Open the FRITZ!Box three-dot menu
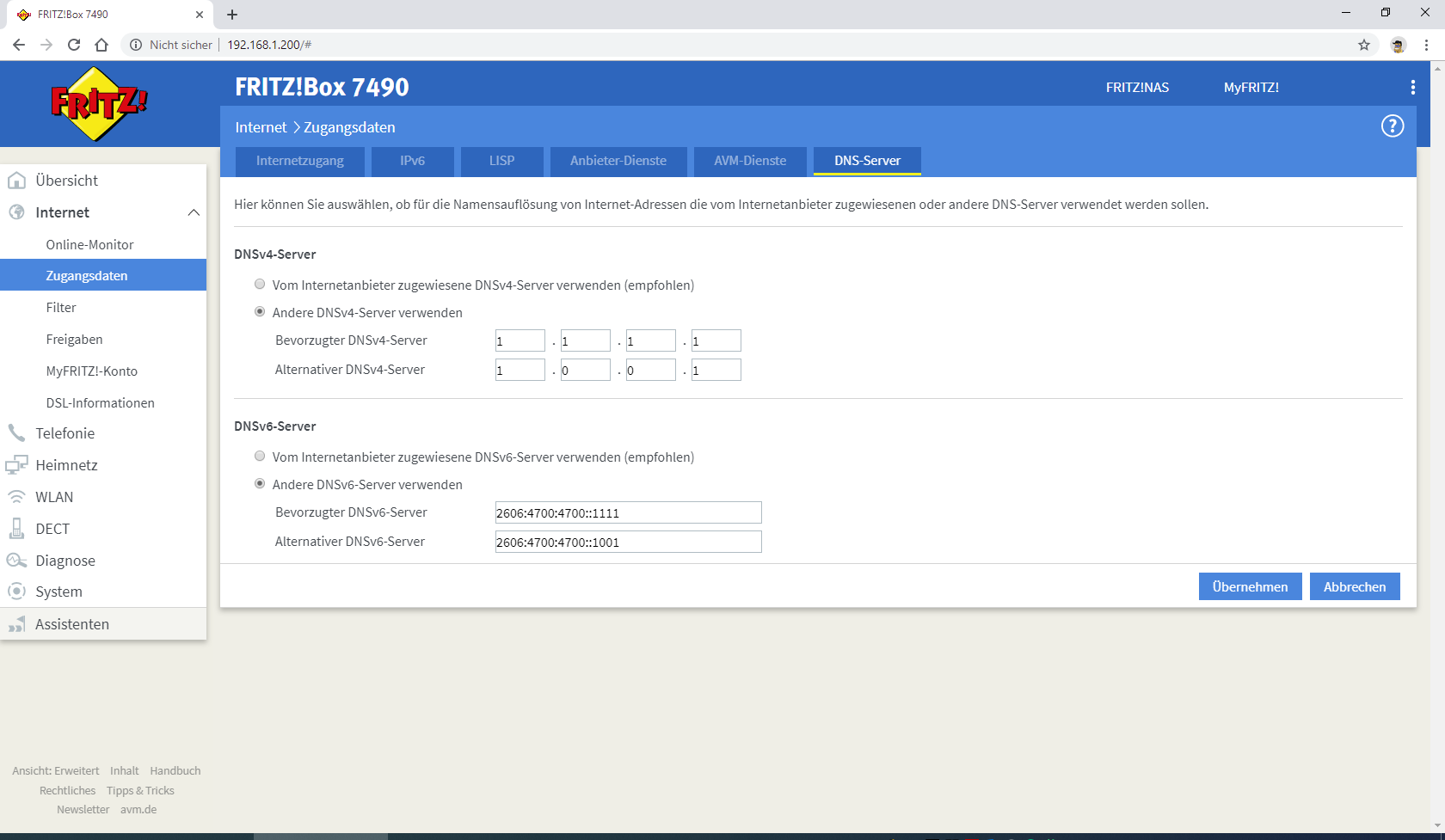Viewport: 1445px width, 840px height. [1412, 88]
